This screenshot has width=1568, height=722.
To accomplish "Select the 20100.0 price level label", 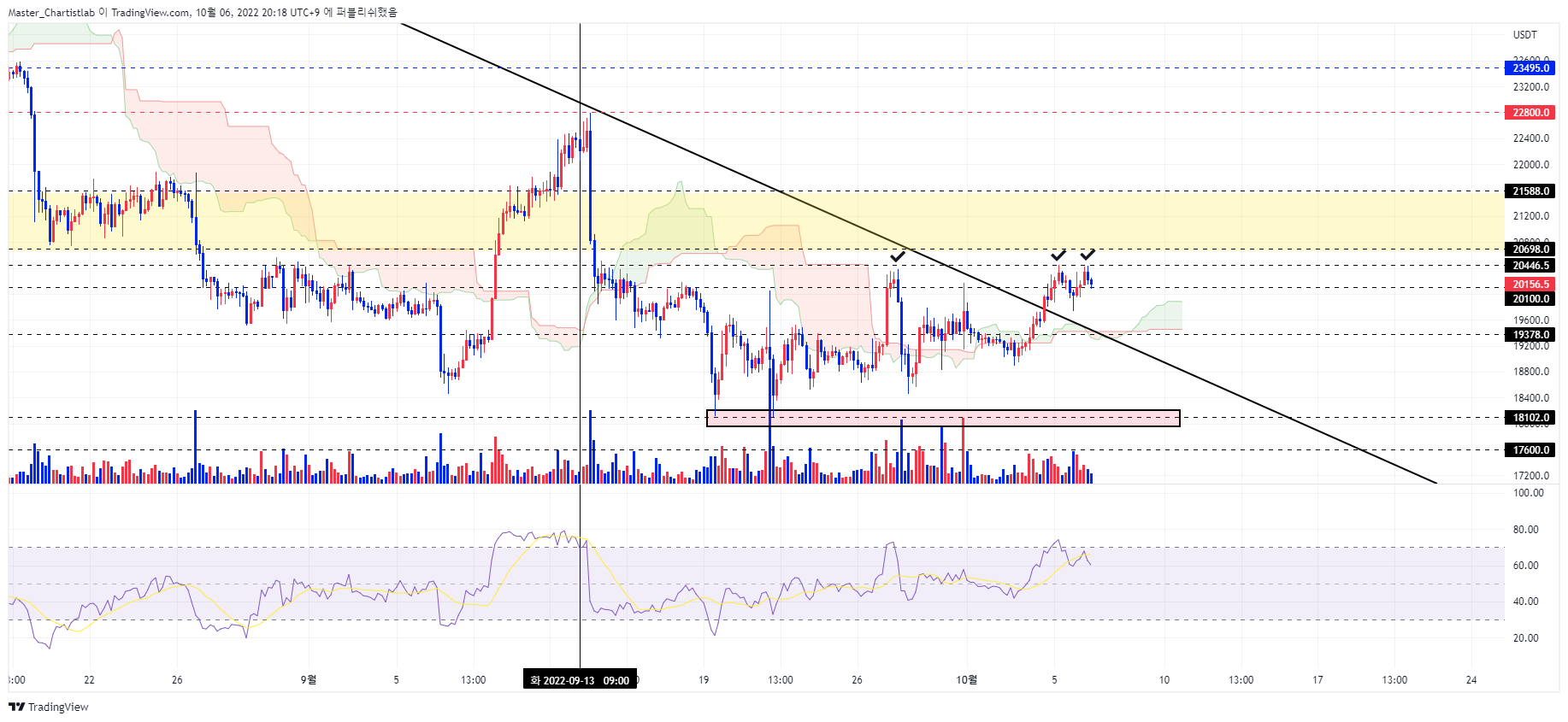I will tap(1530, 299).
